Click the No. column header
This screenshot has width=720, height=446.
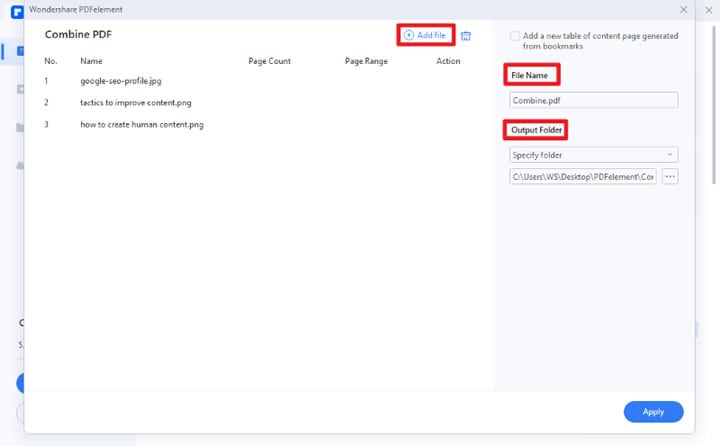pyautogui.click(x=51, y=61)
